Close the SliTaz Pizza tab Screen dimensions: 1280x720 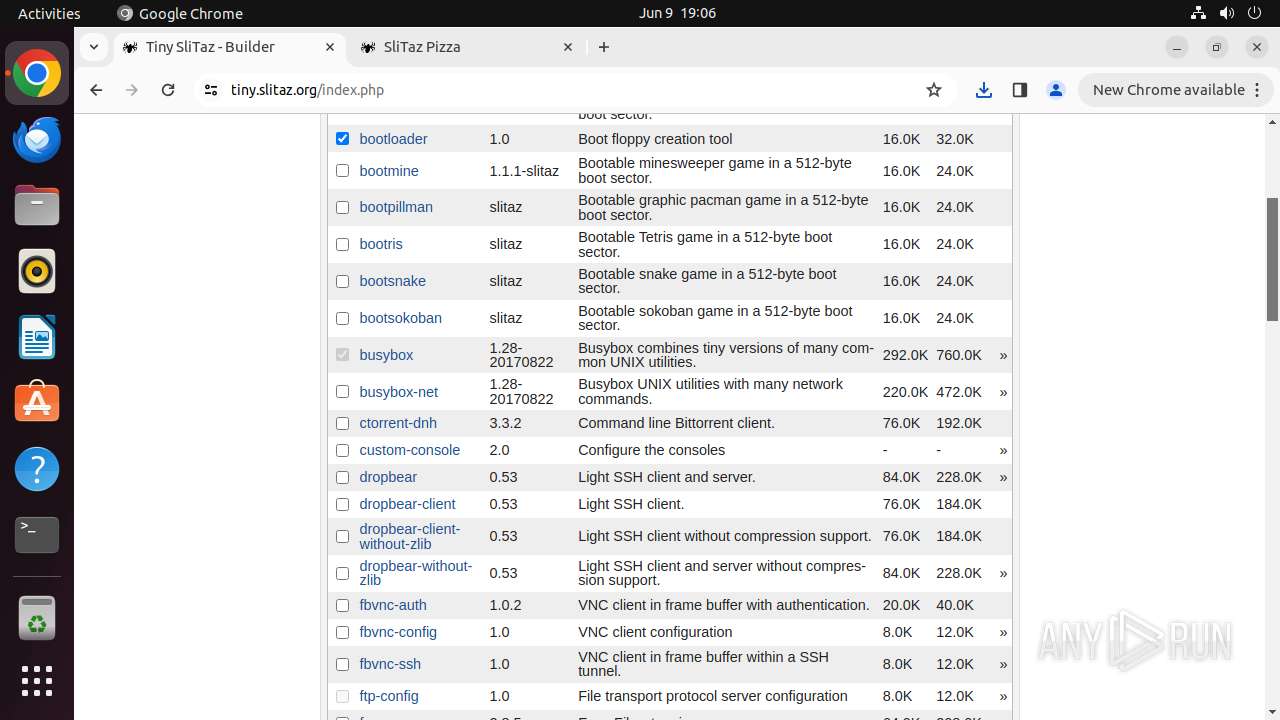click(x=568, y=47)
